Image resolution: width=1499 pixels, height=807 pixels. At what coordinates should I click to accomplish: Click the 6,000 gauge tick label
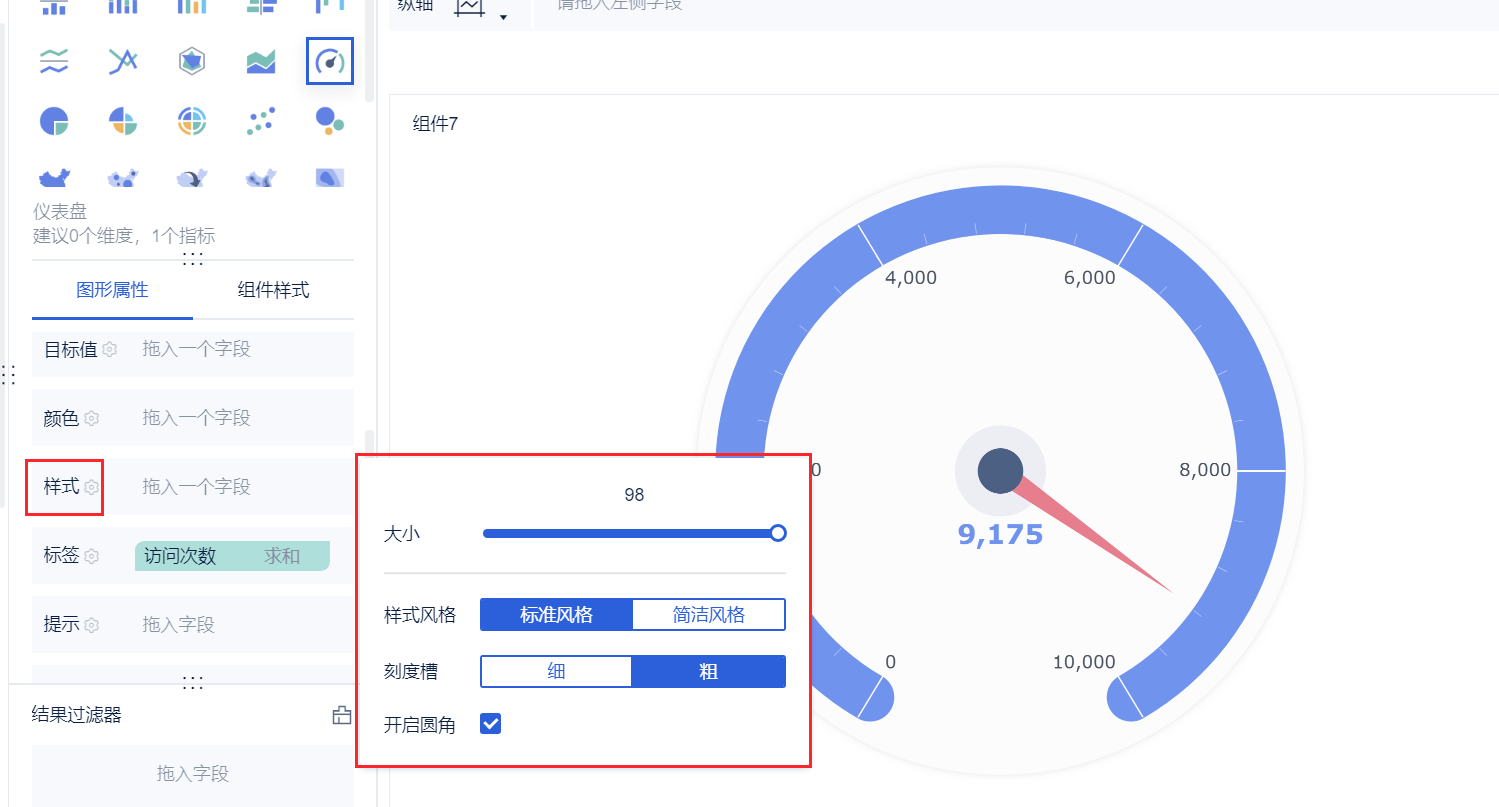click(1089, 278)
